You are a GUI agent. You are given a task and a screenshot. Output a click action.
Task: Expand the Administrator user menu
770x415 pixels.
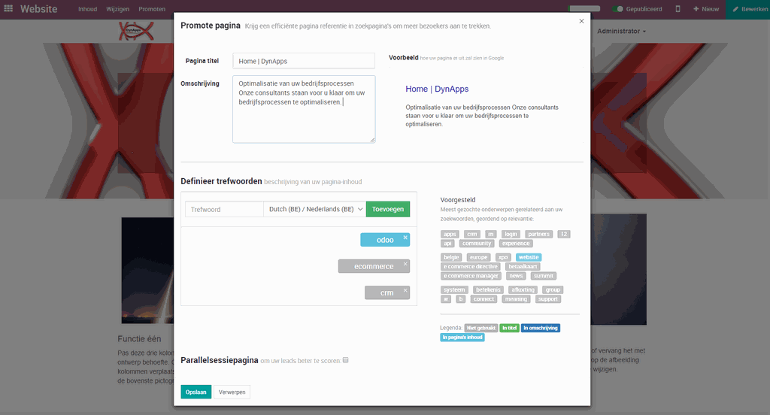click(621, 31)
